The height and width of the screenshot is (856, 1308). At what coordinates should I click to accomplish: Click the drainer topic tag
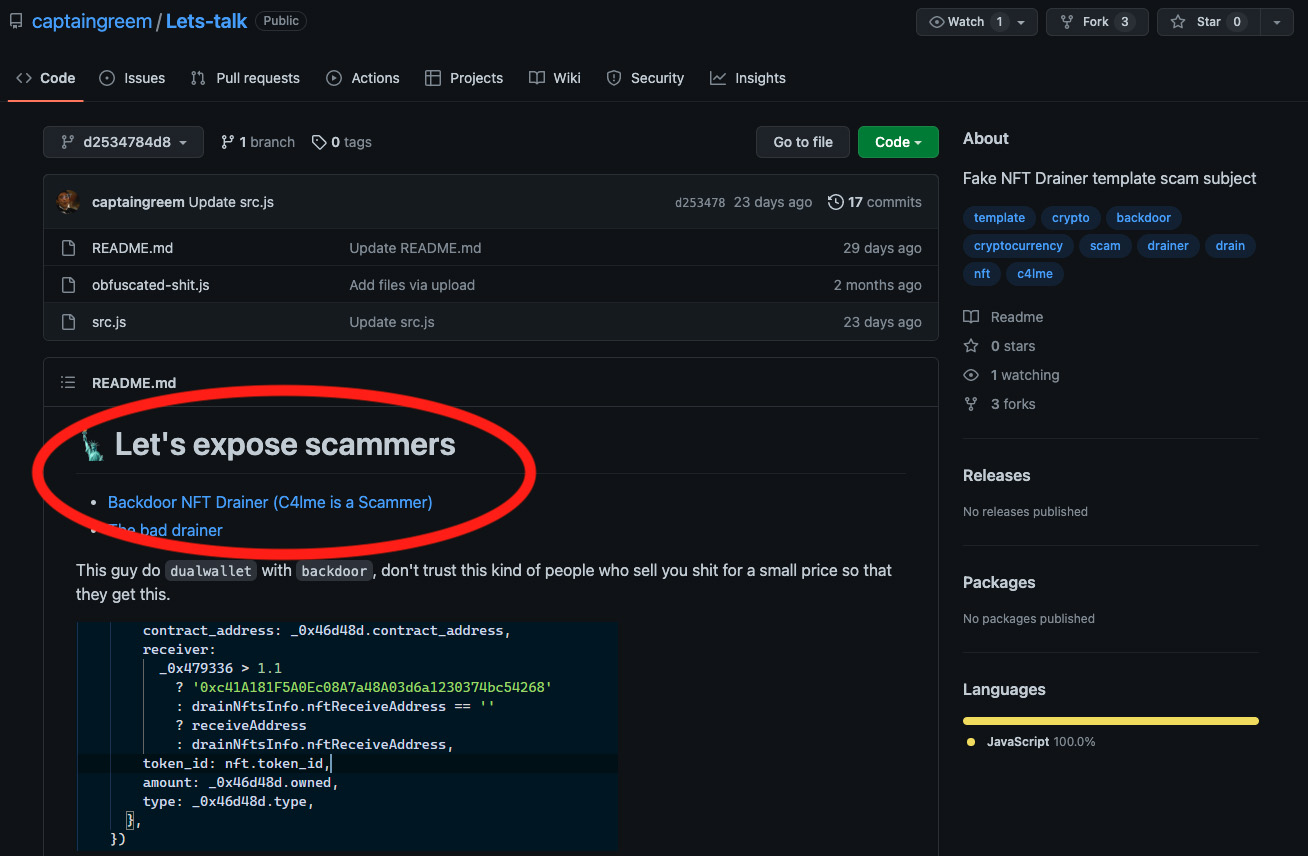click(x=1168, y=245)
